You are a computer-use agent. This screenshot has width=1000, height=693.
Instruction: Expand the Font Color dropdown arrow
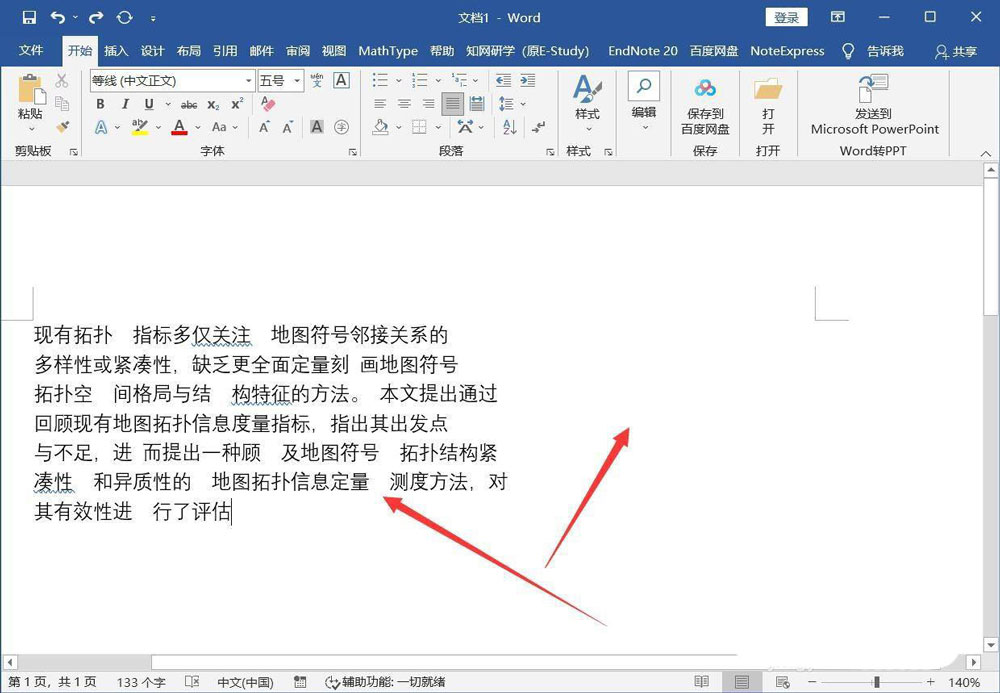[196, 127]
